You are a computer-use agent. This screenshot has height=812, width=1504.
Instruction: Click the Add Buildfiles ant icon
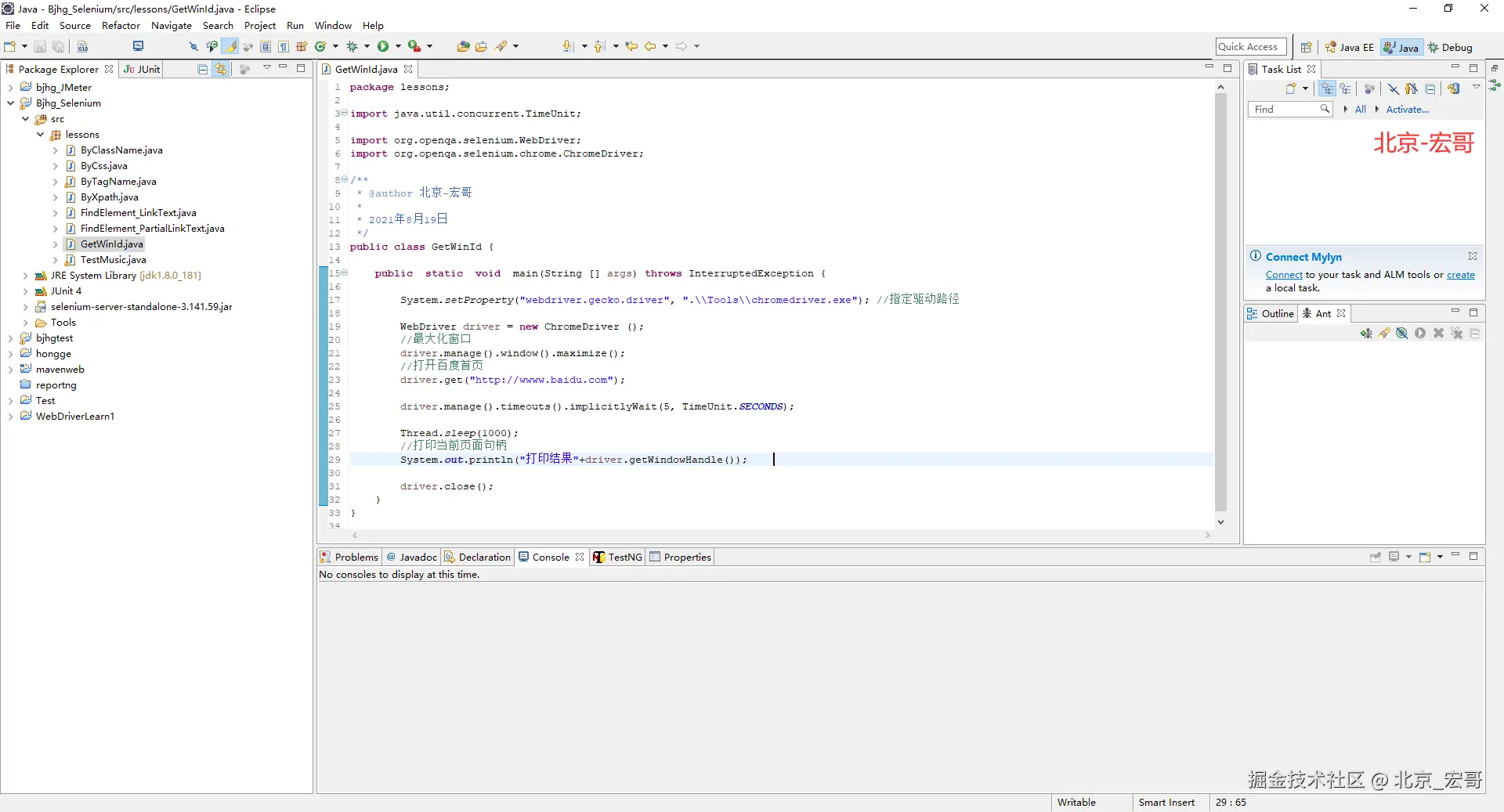[x=1366, y=334]
